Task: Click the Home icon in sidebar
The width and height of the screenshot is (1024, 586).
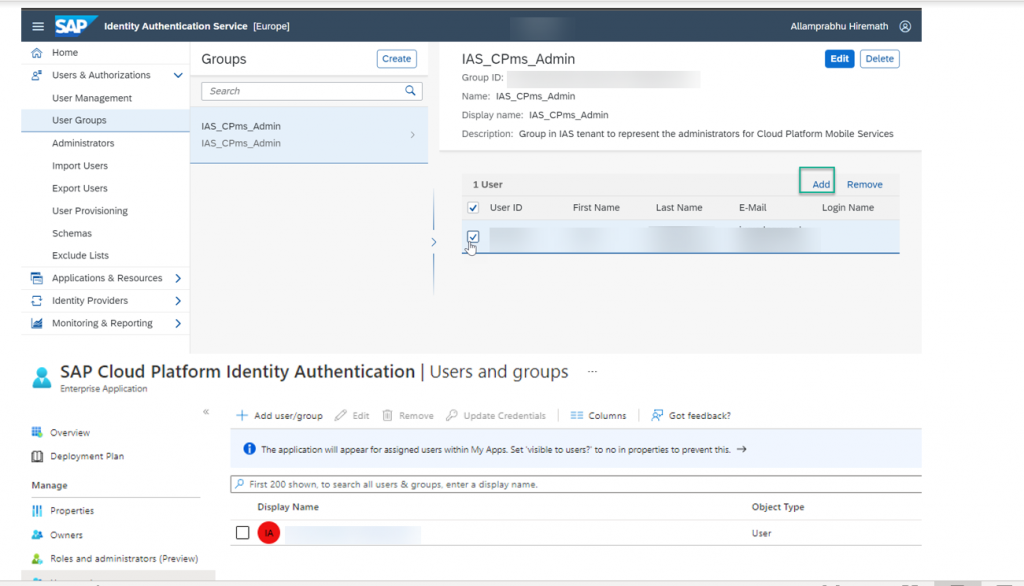Action: 37,52
